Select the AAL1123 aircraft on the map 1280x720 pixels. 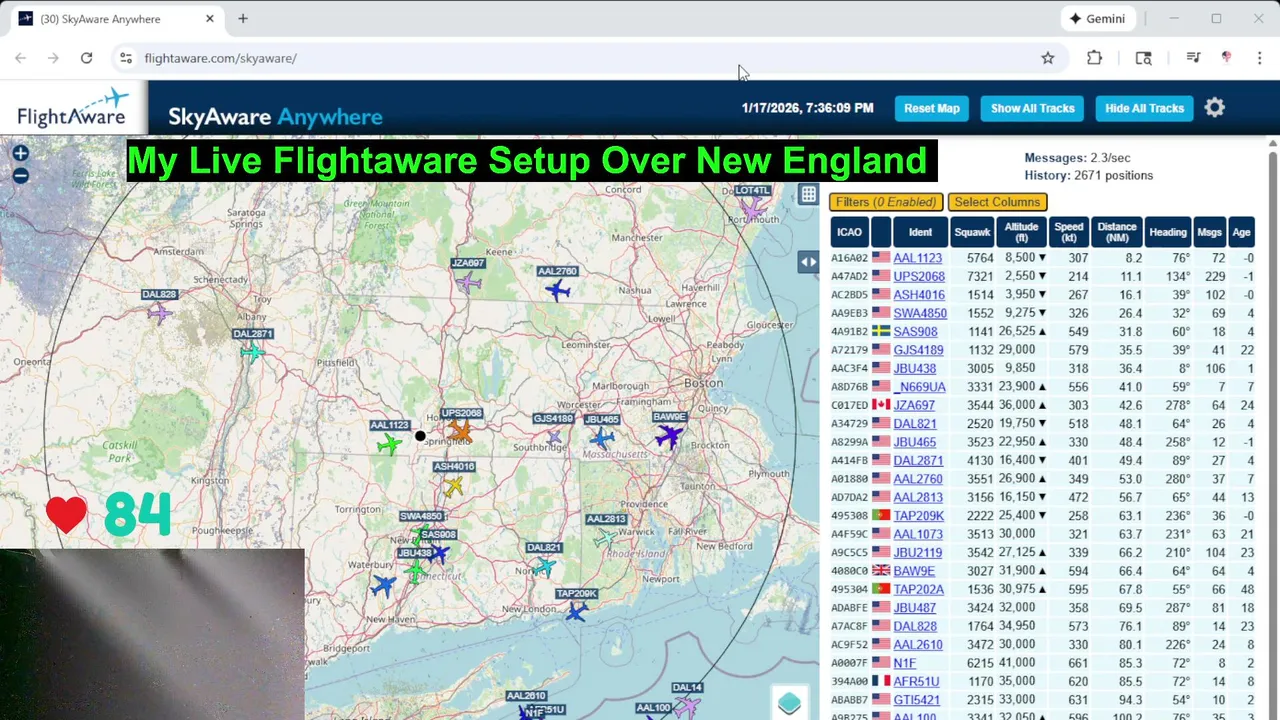coord(390,443)
